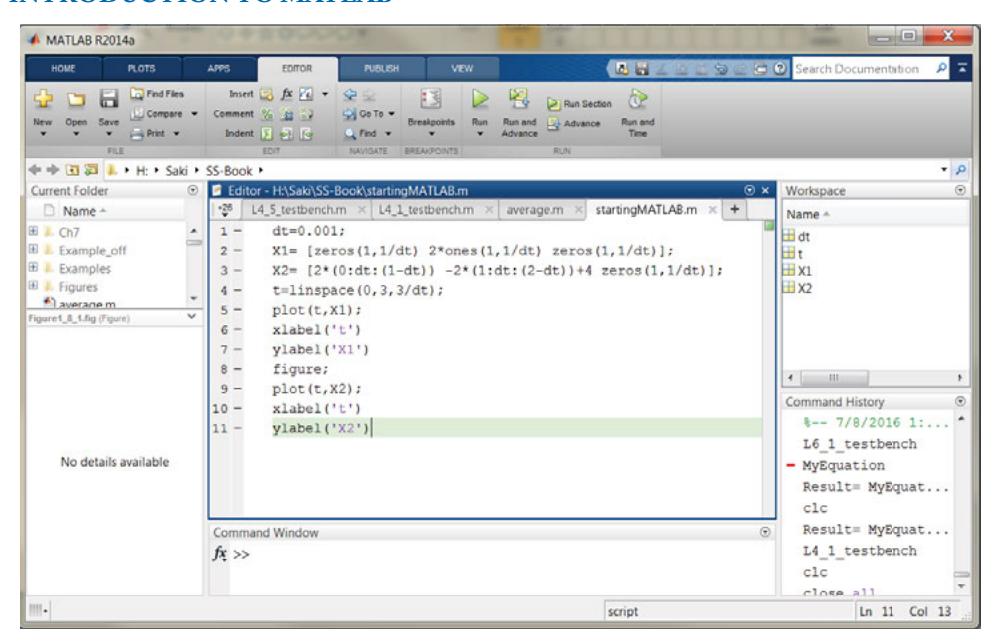Switch to the PLOTS ribbon tab
The height and width of the screenshot is (642, 996).
pyautogui.click(x=141, y=69)
